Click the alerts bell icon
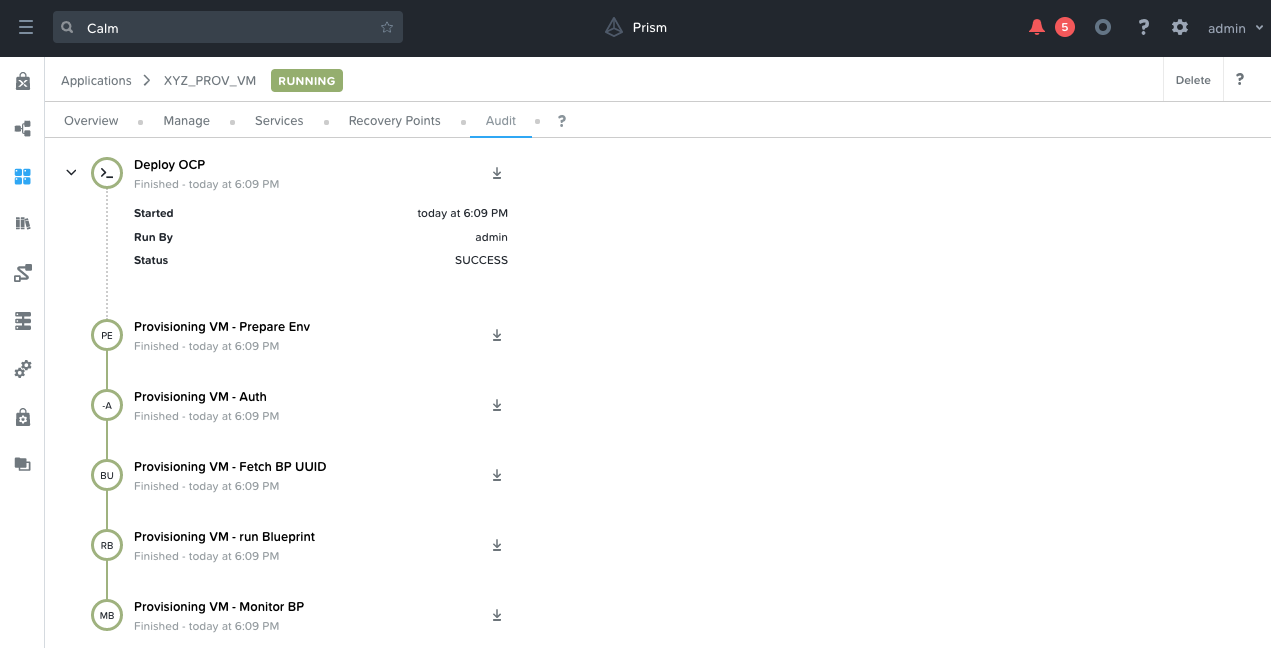This screenshot has height=648, width=1271. point(1036,28)
